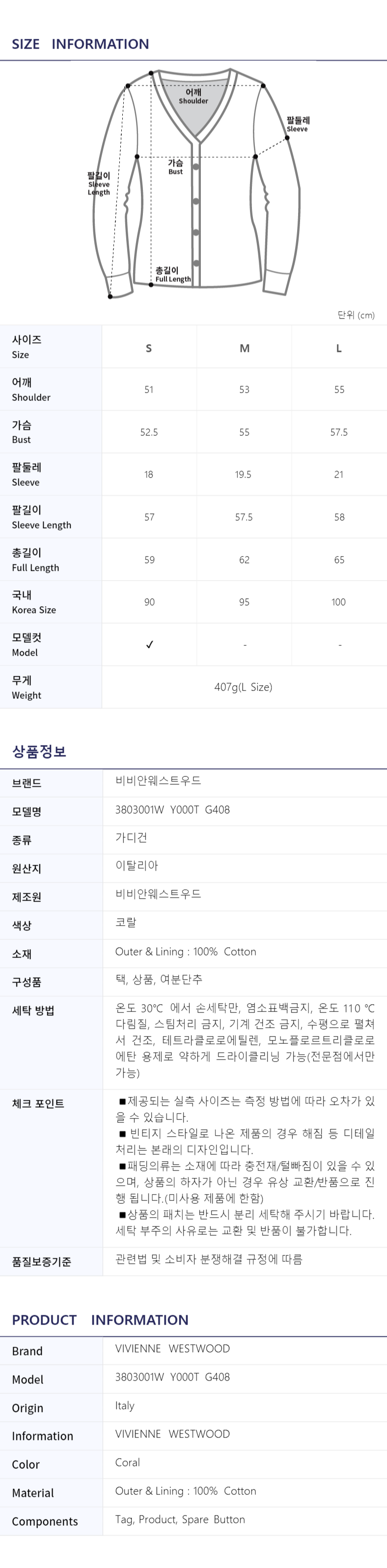This screenshot has width=387, height=1568.
Task: Click the model checkmark under size S
Action: pyautogui.click(x=149, y=644)
